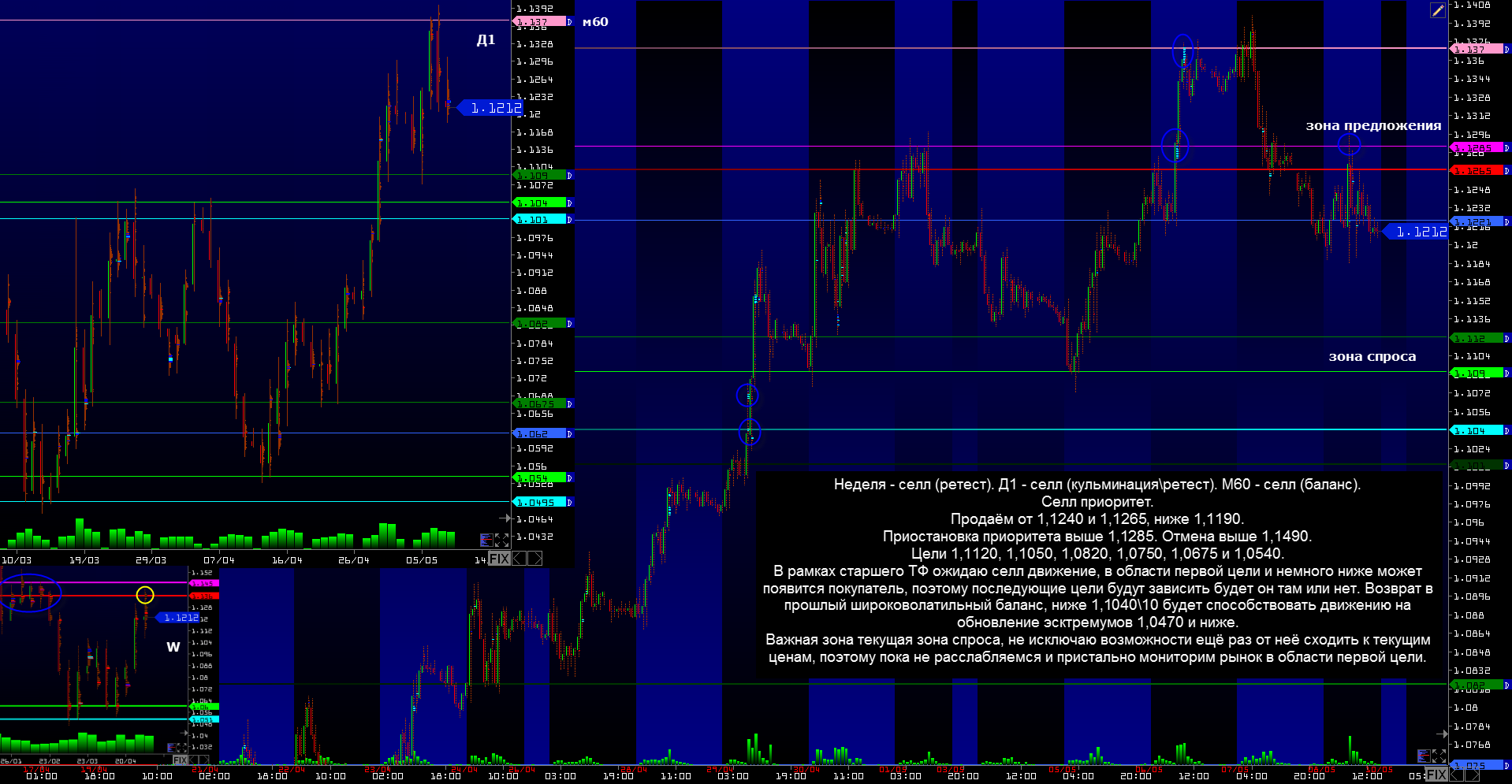Click FIX button on Д1 chart
The height and width of the screenshot is (784, 1512).
pos(499,559)
